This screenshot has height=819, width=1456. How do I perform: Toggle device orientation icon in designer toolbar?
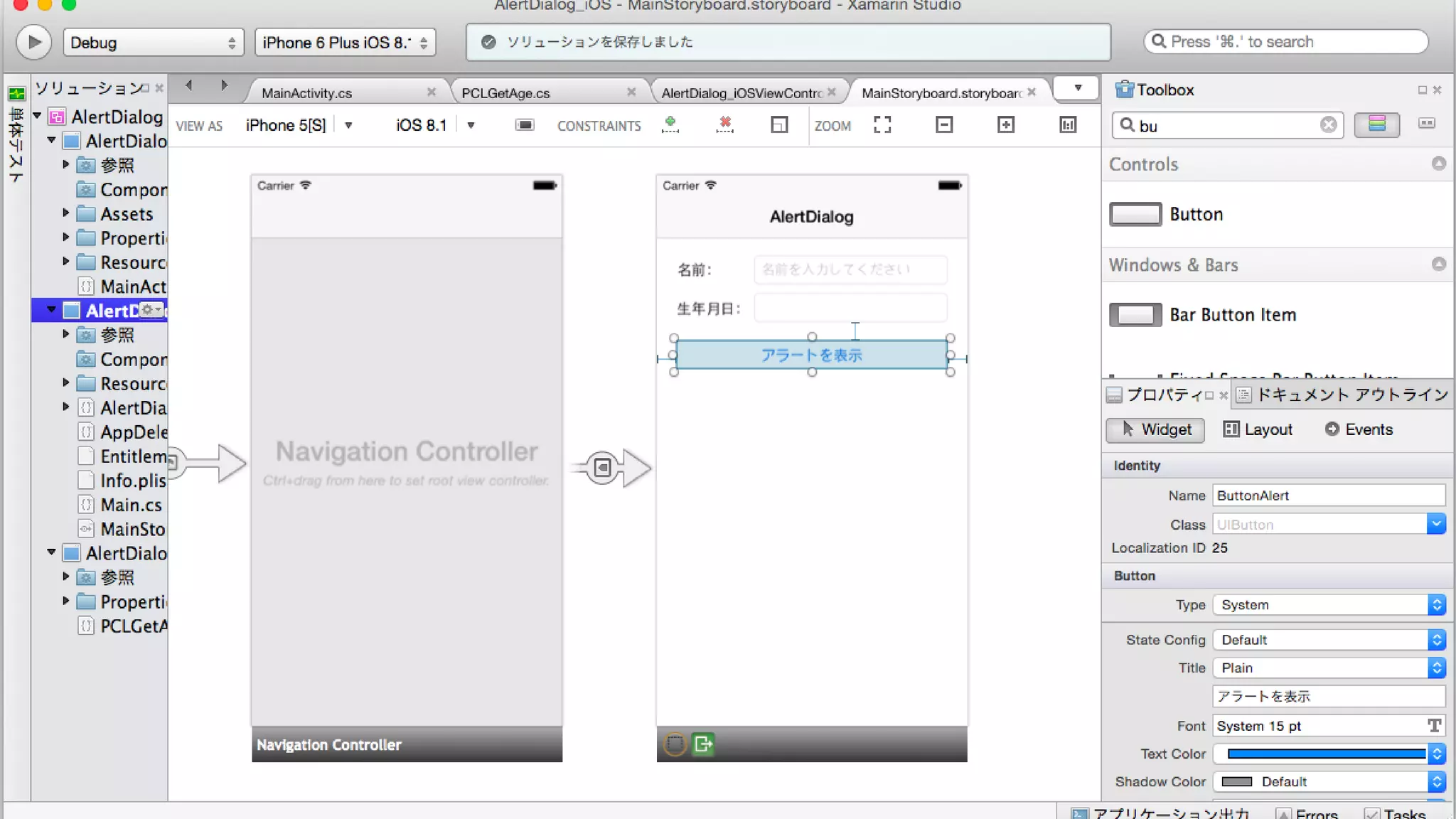pos(525,125)
